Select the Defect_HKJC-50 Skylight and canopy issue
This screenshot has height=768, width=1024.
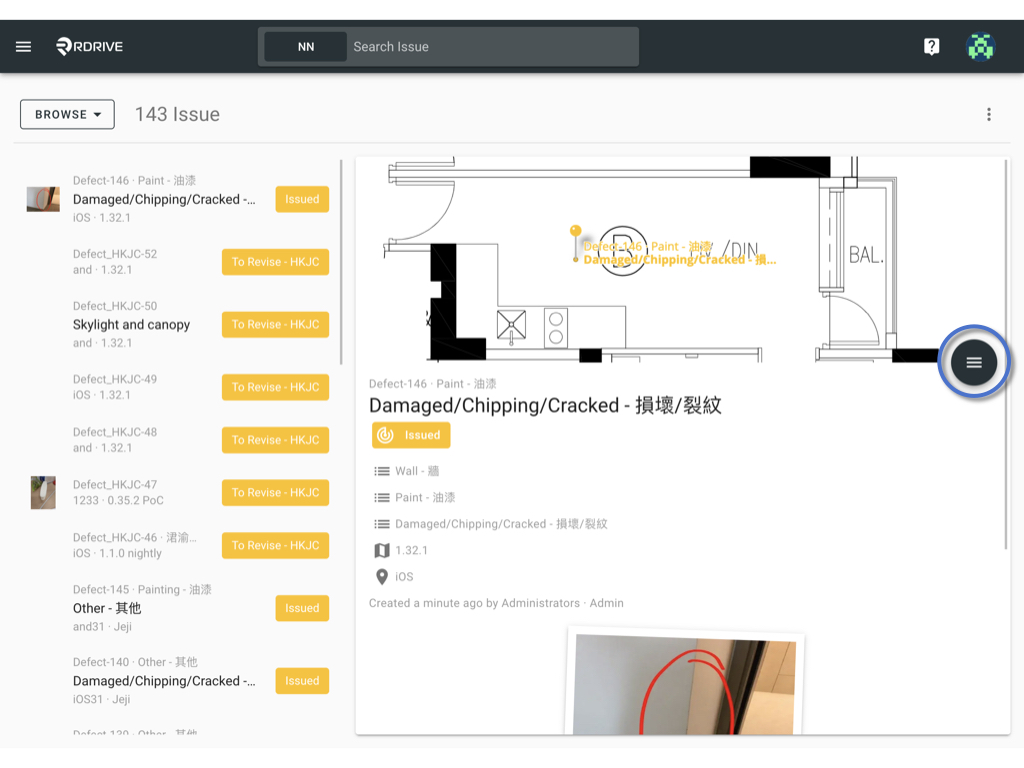coord(176,325)
